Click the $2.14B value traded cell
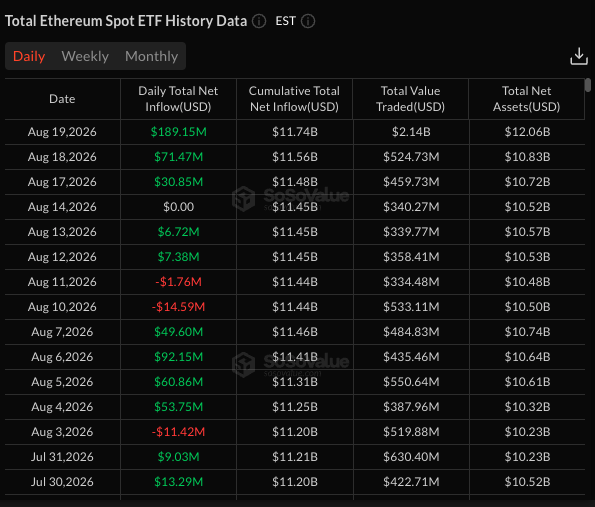 (411, 132)
